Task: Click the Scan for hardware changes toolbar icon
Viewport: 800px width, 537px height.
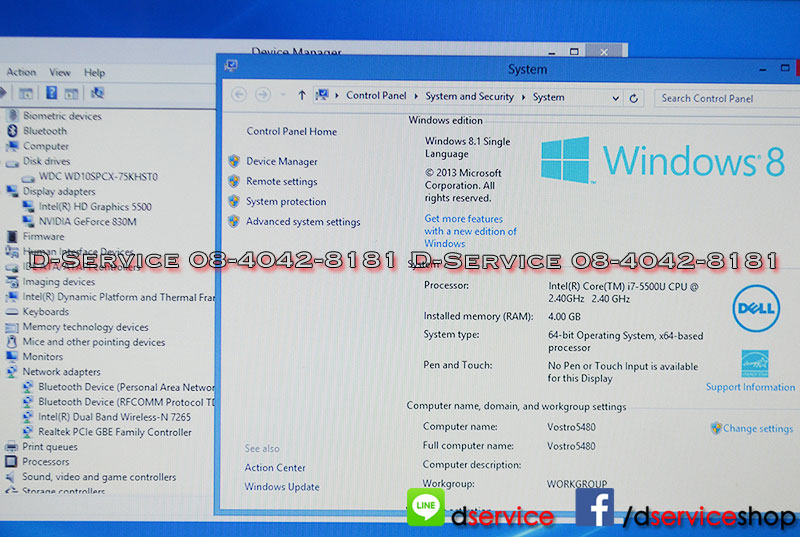Action: (97, 93)
